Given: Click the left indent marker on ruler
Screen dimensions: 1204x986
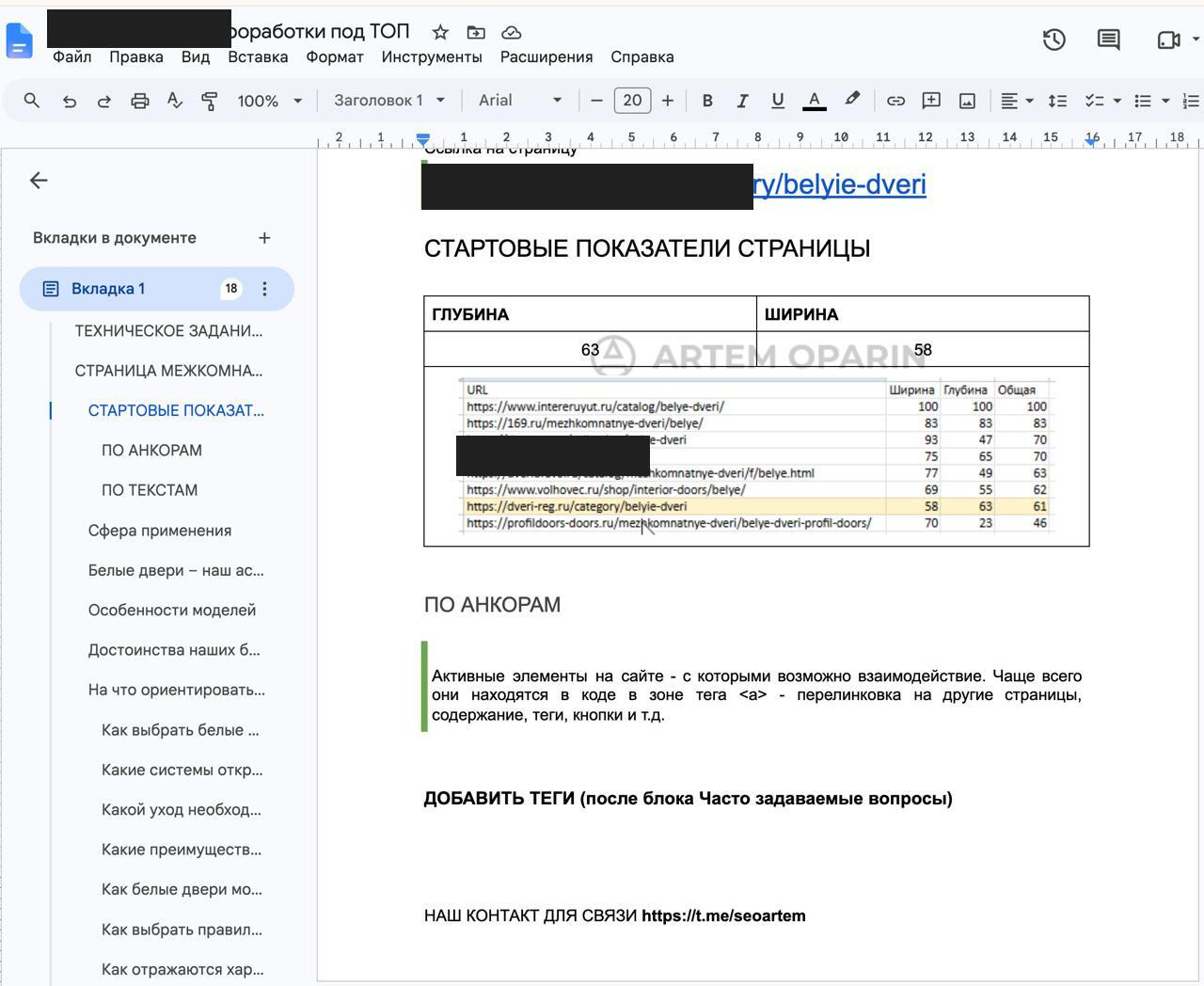Looking at the screenshot, I should (x=423, y=140).
